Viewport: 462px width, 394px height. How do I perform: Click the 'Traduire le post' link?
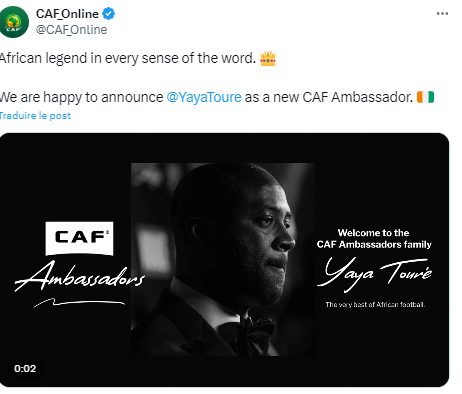click(x=35, y=116)
